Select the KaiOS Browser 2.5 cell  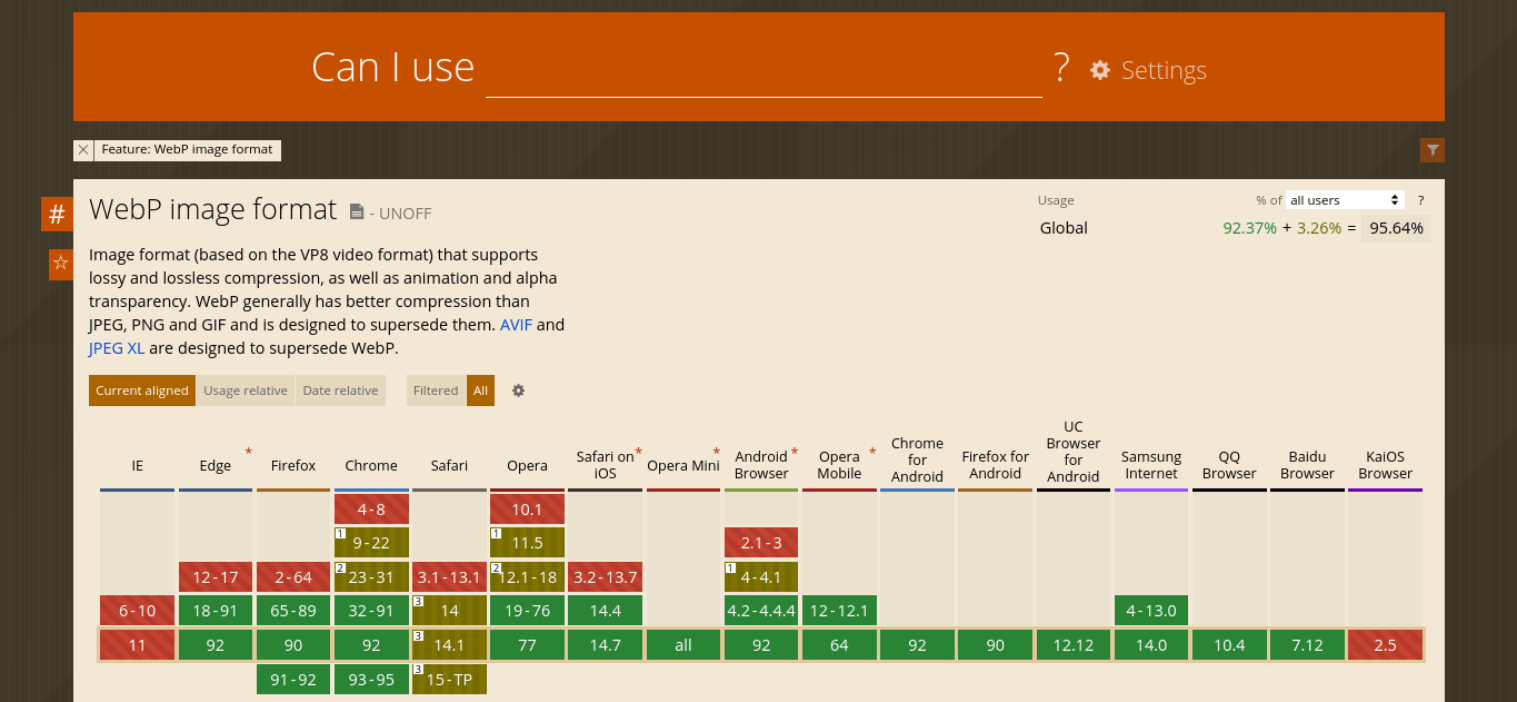pos(1385,645)
